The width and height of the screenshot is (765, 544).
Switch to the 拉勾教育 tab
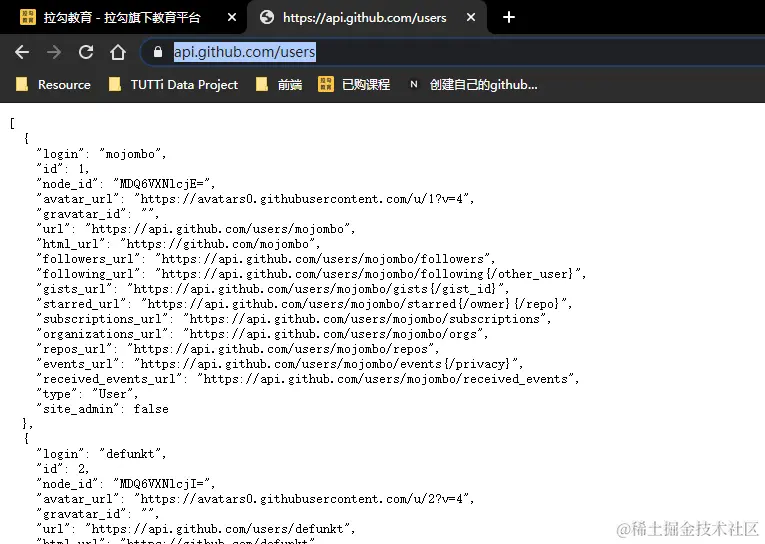pos(124,18)
